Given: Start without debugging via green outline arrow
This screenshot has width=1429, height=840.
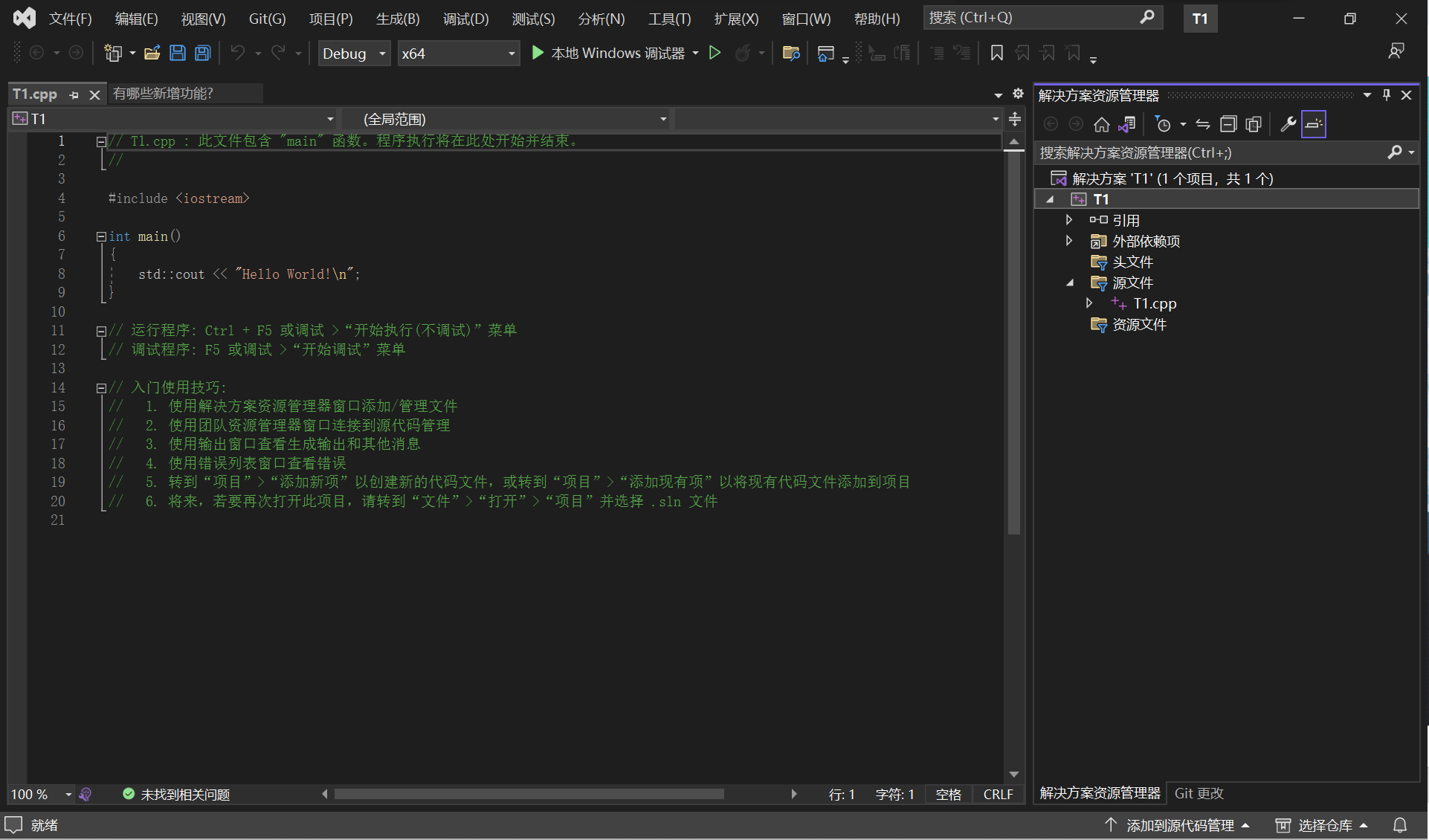Looking at the screenshot, I should point(714,53).
